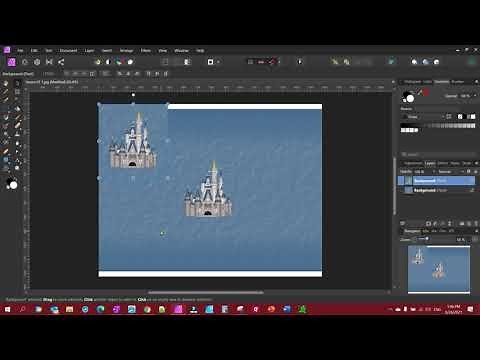Switch to the Photo persona
The height and width of the screenshot is (360, 480).
coord(12,62)
